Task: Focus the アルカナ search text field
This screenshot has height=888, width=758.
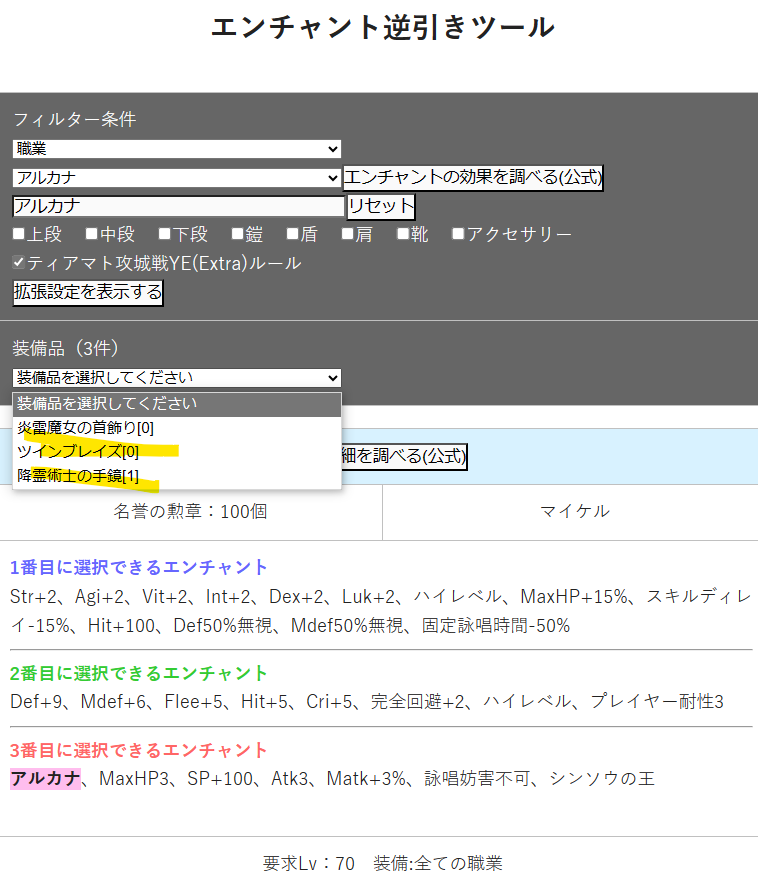Action: [178, 206]
